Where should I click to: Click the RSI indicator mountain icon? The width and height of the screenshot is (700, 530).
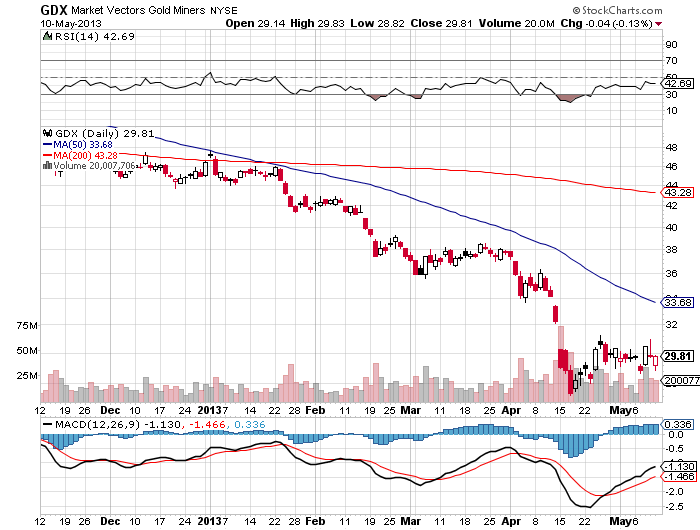pyautogui.click(x=47, y=36)
